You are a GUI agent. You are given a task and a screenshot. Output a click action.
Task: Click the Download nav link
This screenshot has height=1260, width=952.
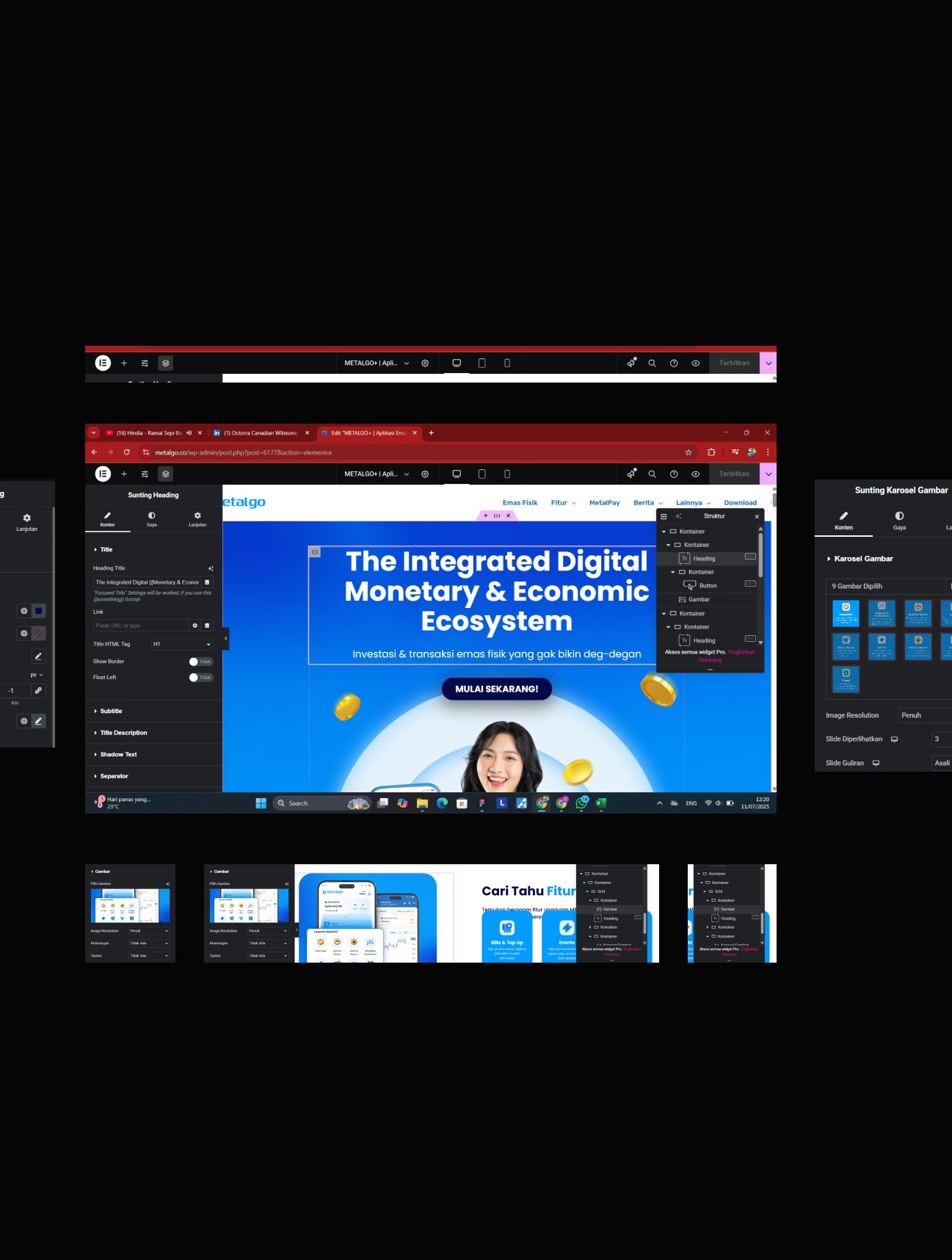[x=740, y=503]
